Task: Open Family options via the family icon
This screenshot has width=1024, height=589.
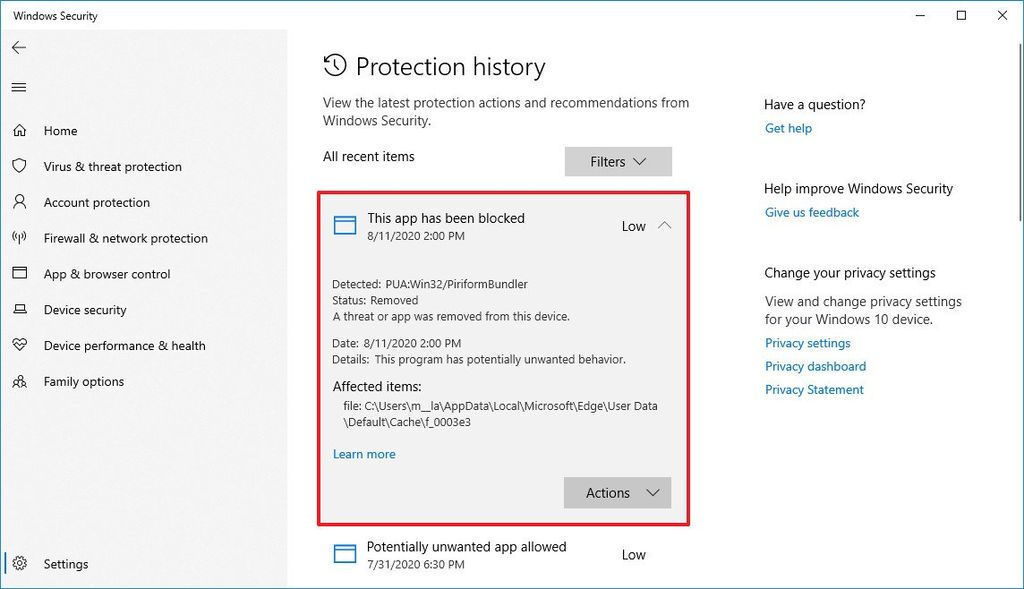Action: coord(19,381)
